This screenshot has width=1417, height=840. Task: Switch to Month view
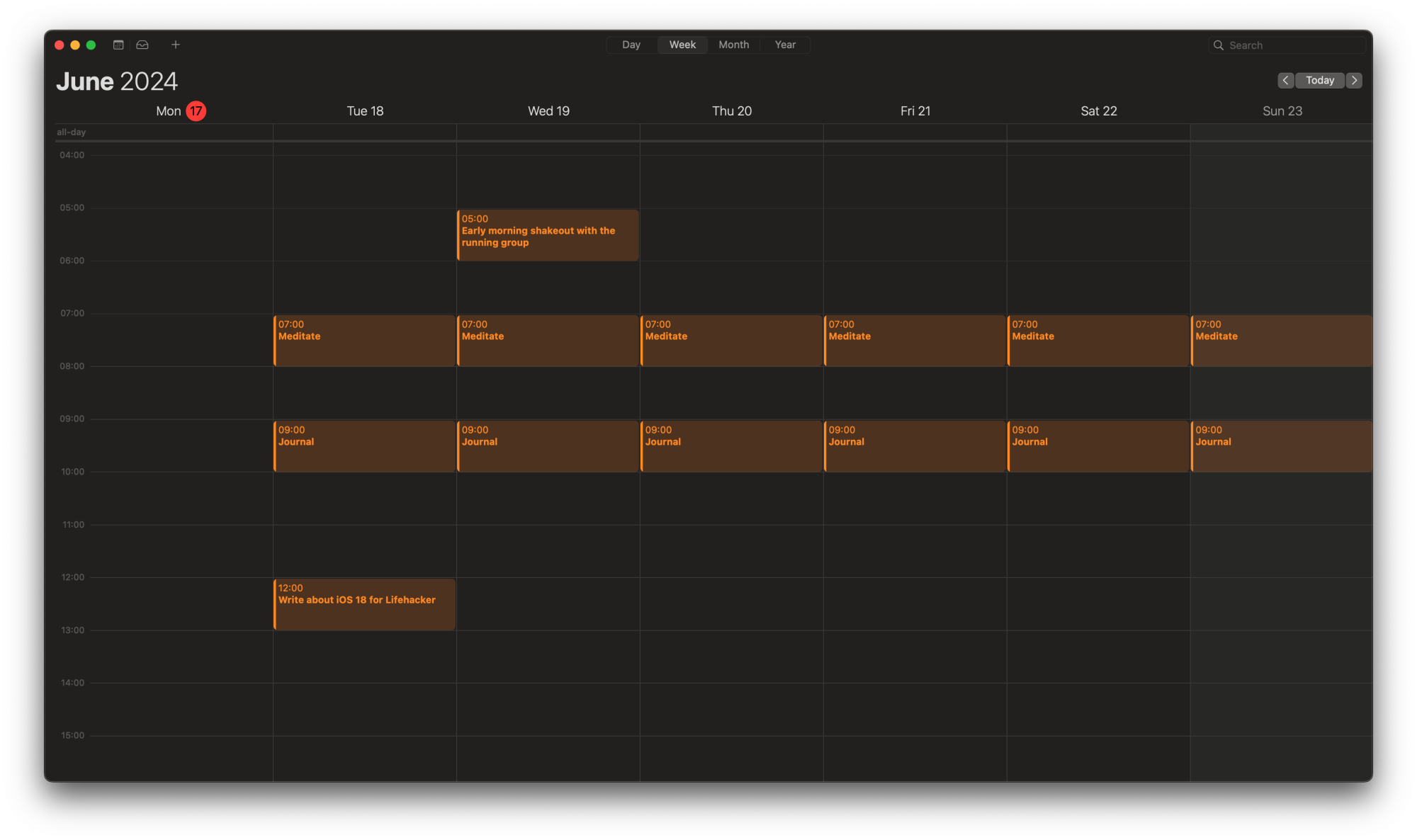pos(735,44)
